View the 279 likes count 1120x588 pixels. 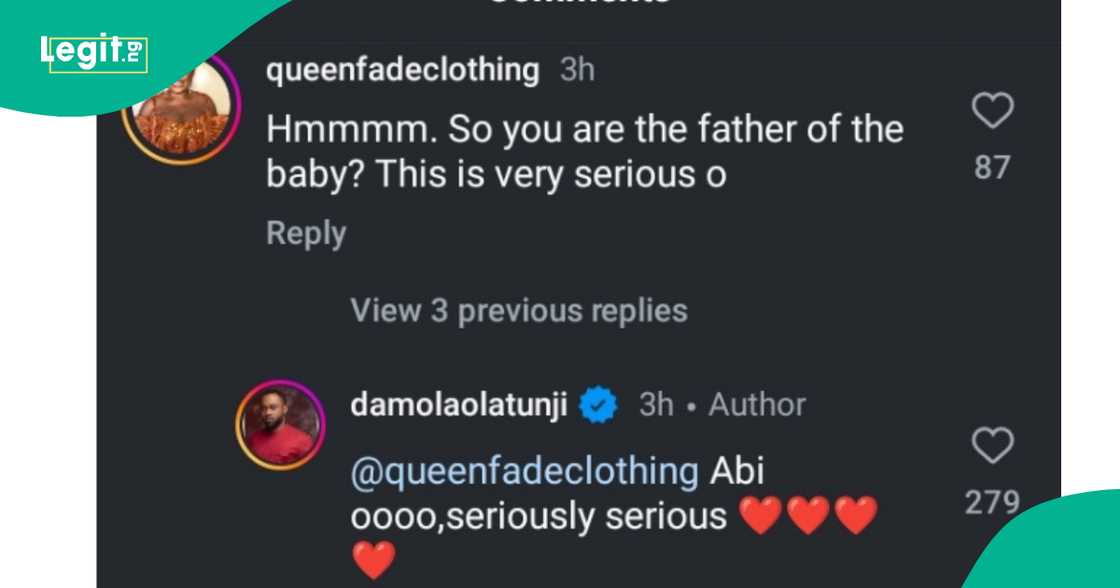992,502
